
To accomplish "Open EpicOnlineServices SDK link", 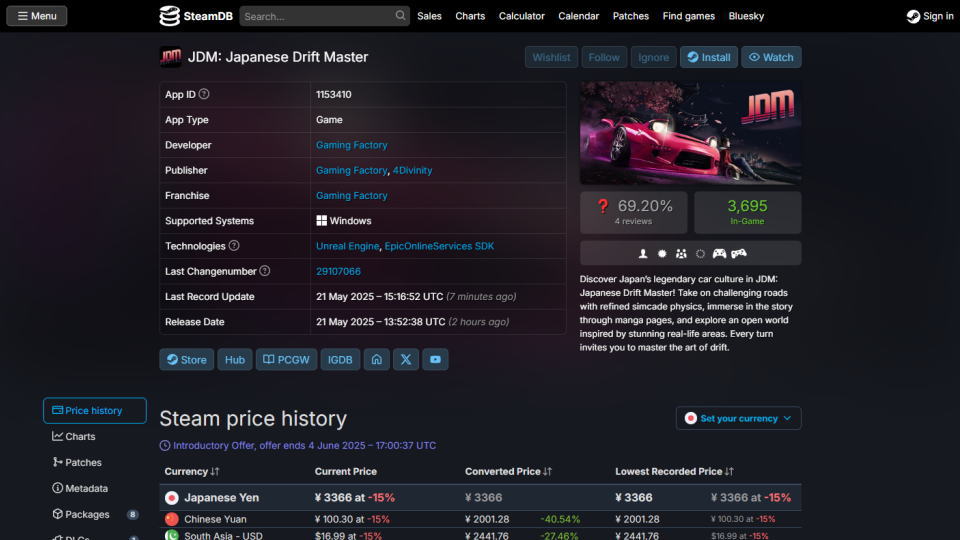I will pyautogui.click(x=439, y=246).
